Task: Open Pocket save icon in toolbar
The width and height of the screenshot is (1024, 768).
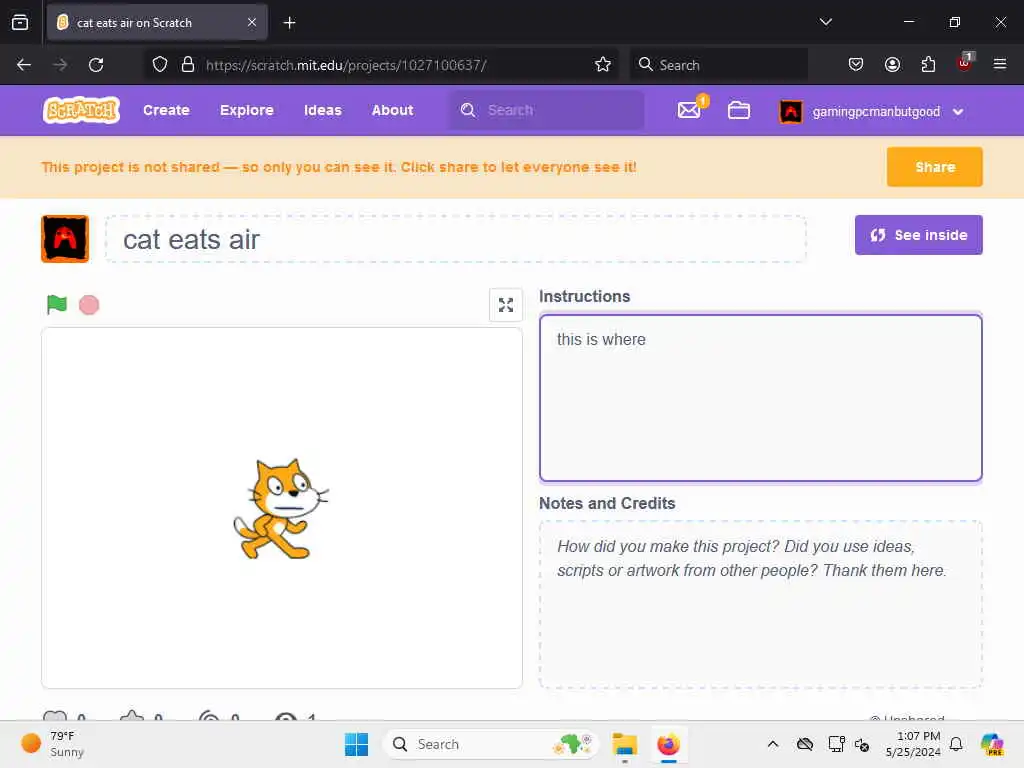Action: (x=856, y=65)
